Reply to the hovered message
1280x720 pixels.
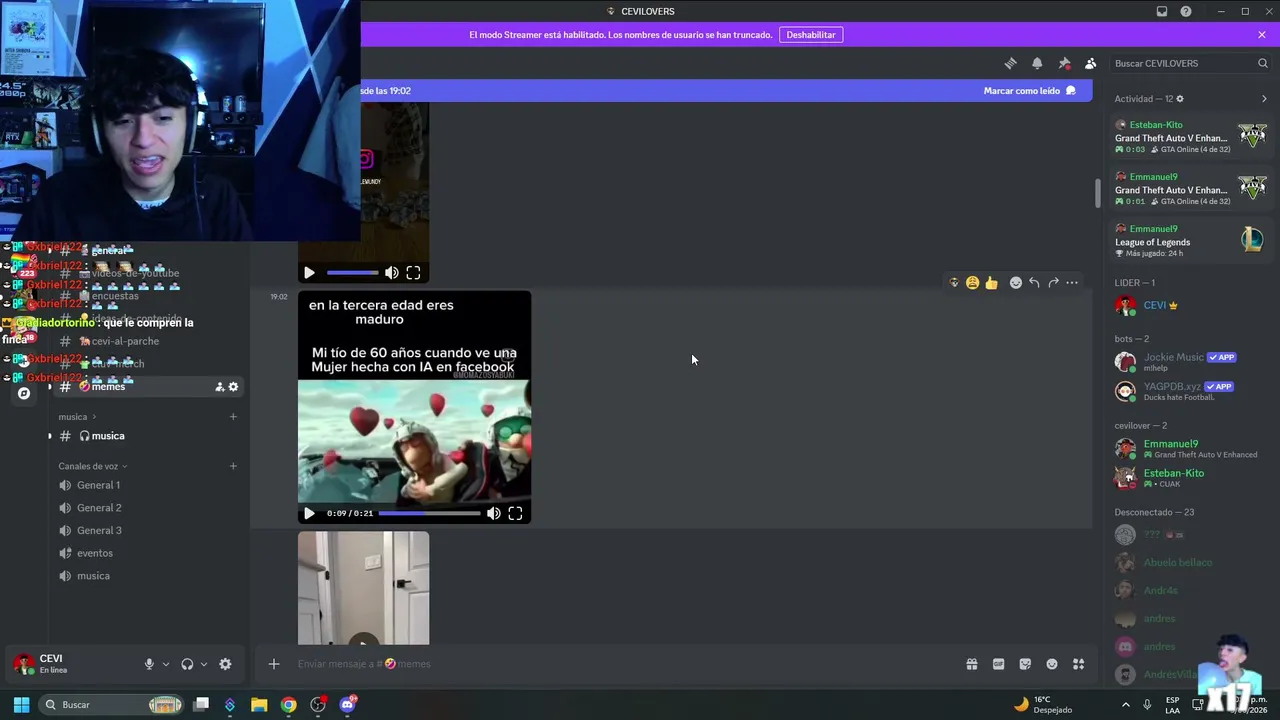coord(1034,283)
